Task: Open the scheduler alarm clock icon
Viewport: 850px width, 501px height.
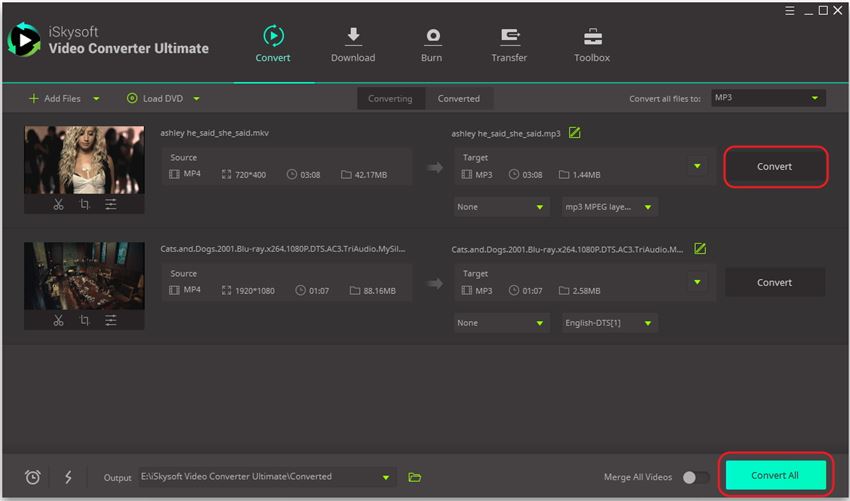Action: pyautogui.click(x=32, y=477)
